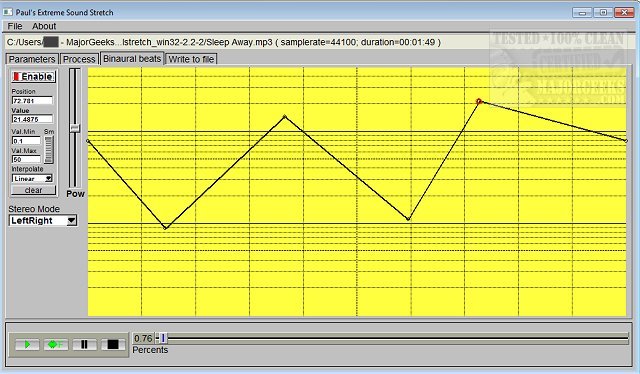The width and height of the screenshot is (640, 374).
Task: Expand the Stereo Mode LeftRight dropdown
Action: (x=43, y=220)
